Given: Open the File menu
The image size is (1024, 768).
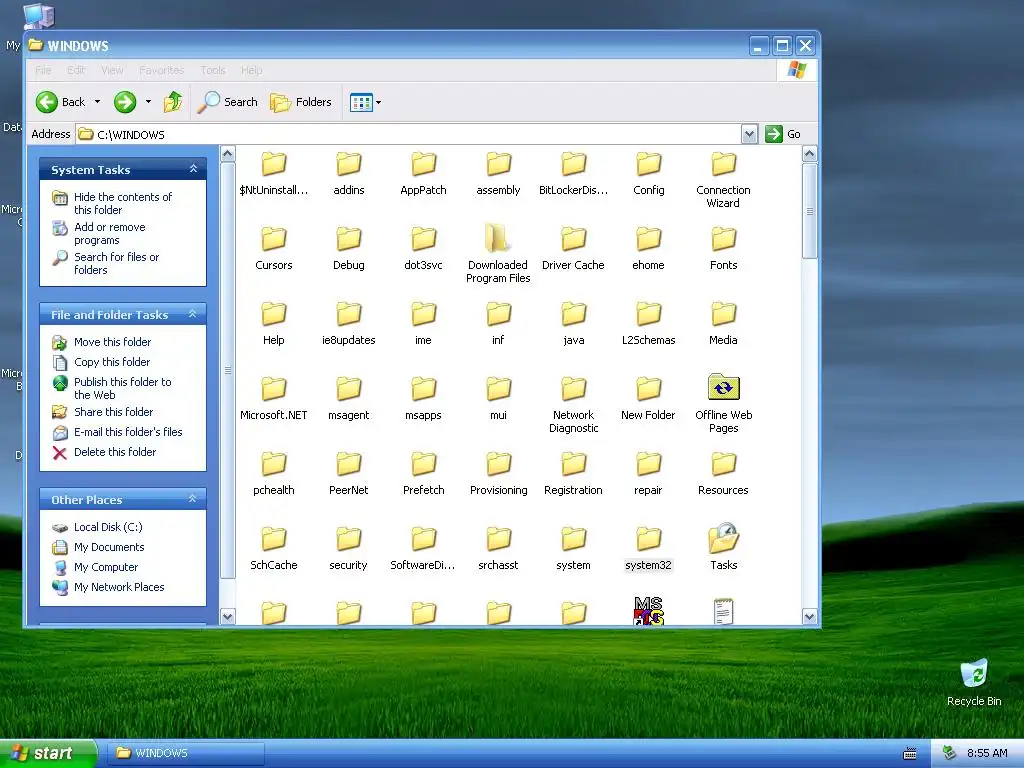Looking at the screenshot, I should 43,70.
